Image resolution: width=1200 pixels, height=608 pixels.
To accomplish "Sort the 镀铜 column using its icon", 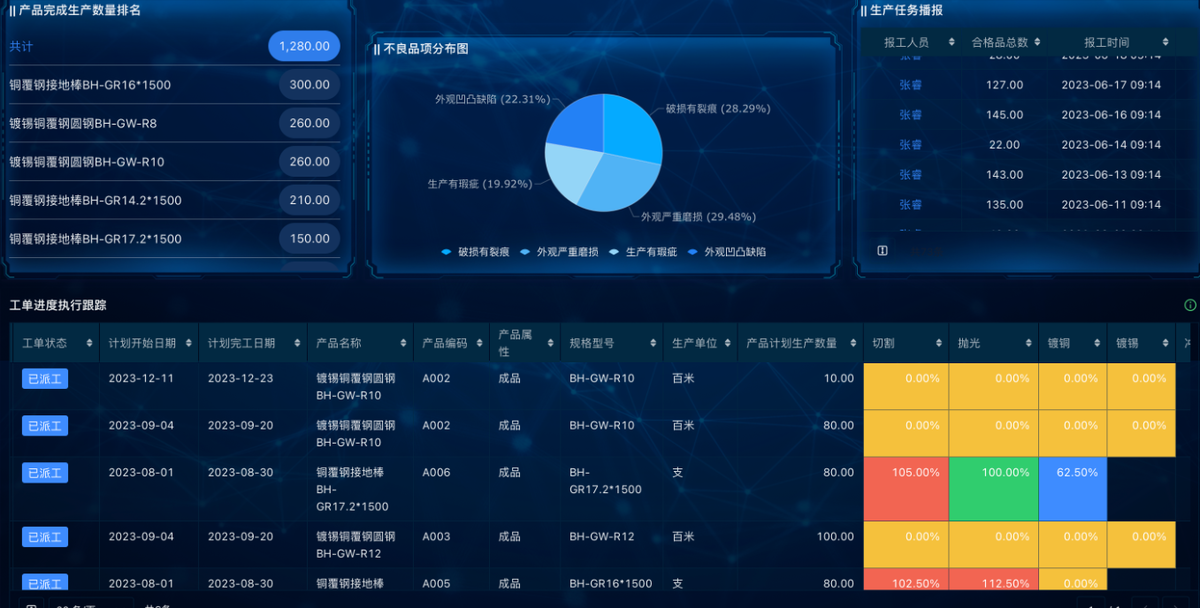I will point(1097,343).
